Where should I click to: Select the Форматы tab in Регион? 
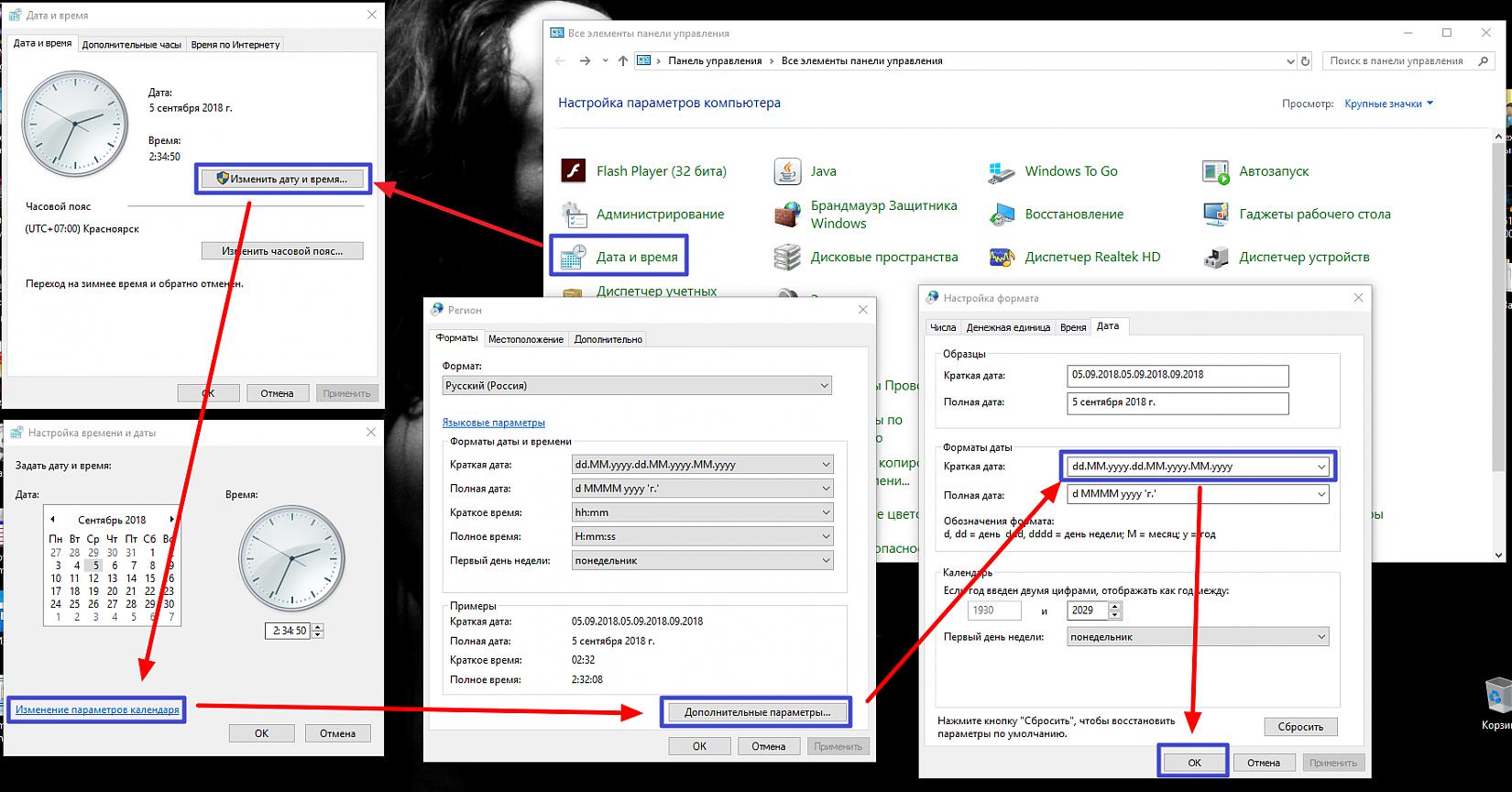pos(456,338)
